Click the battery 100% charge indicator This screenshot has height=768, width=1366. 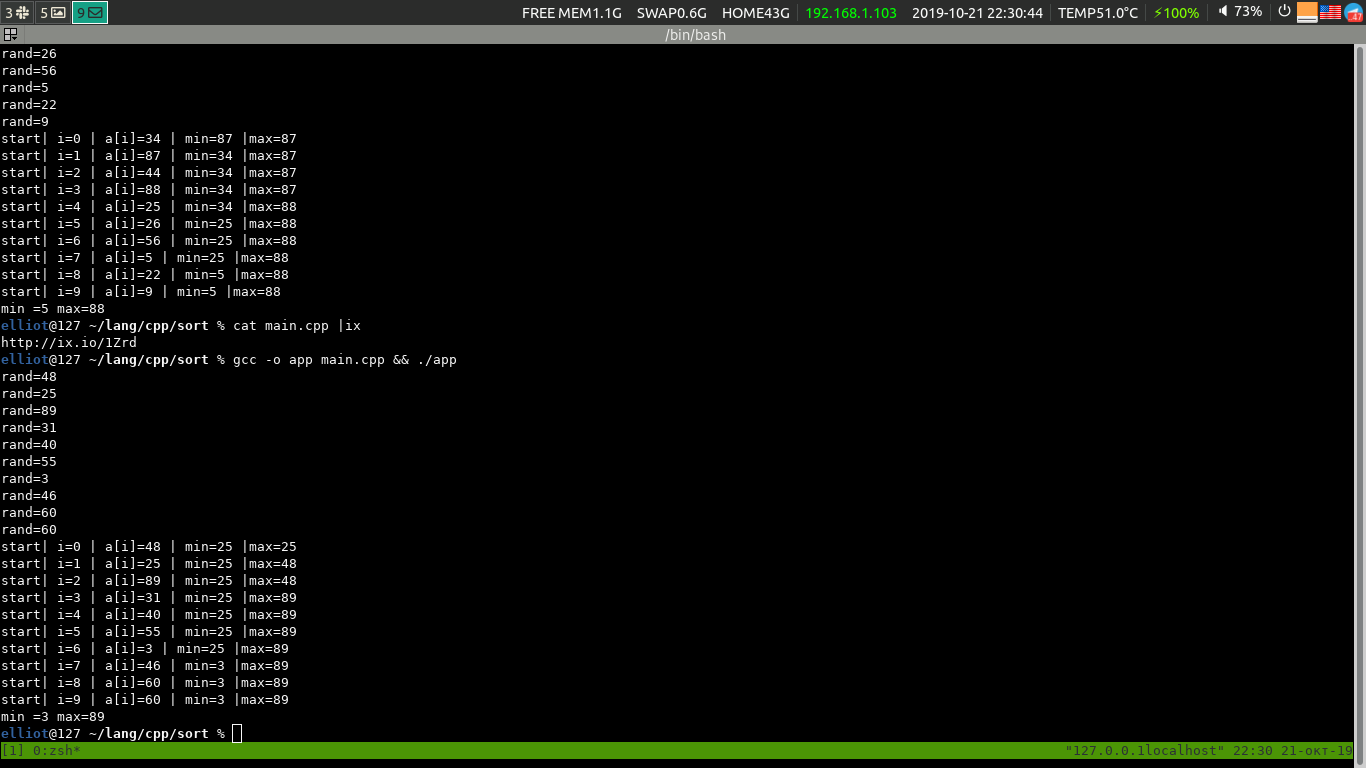1176,13
